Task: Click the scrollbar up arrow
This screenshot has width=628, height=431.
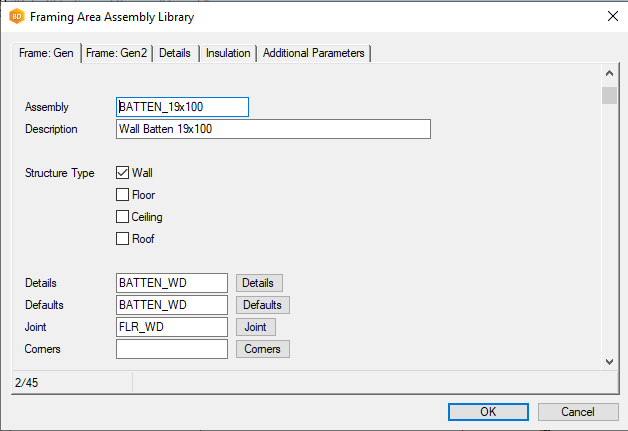Action: tap(609, 73)
